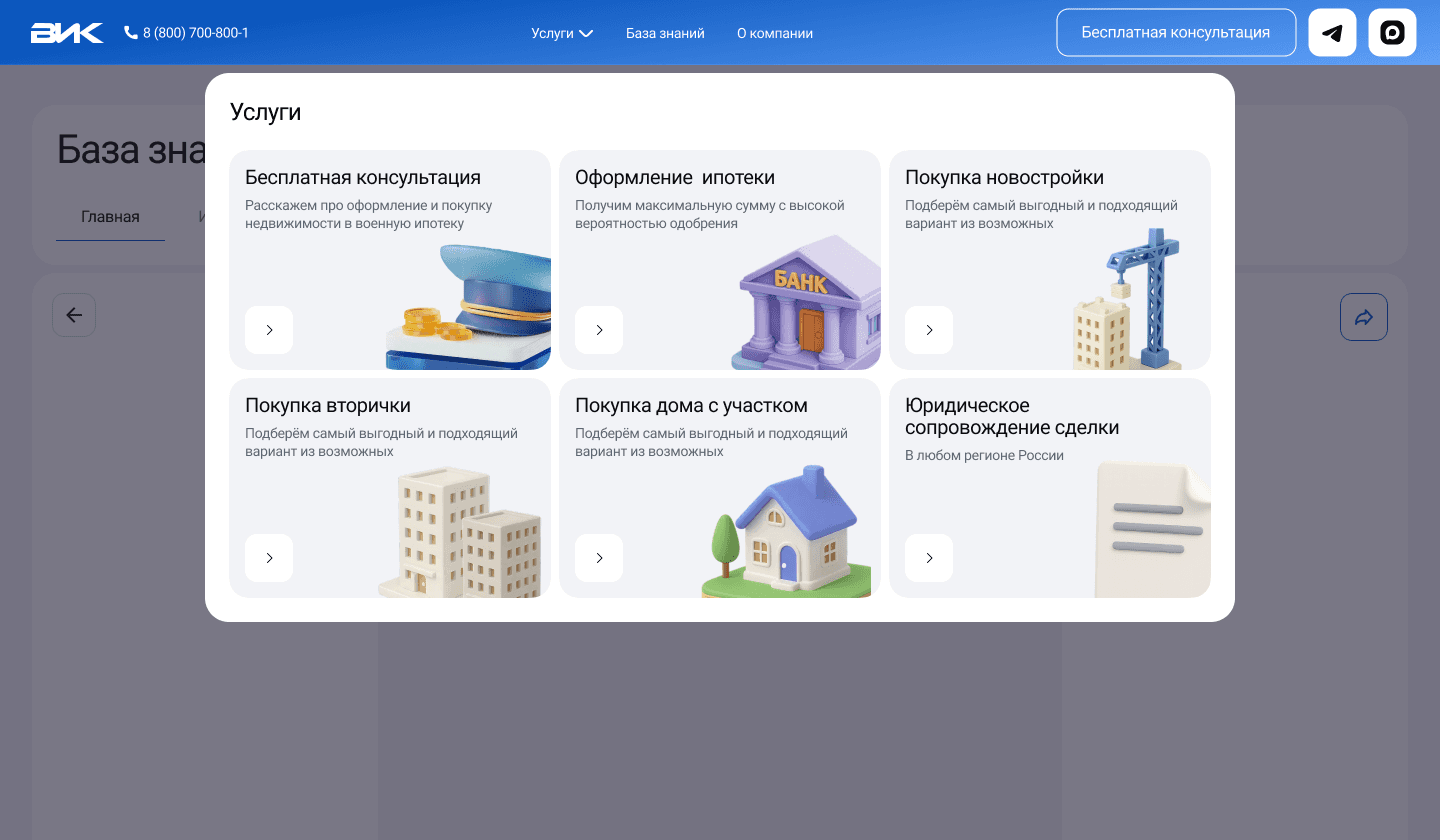Open the Dzen social media icon
This screenshot has width=1440, height=840.
1392,32
